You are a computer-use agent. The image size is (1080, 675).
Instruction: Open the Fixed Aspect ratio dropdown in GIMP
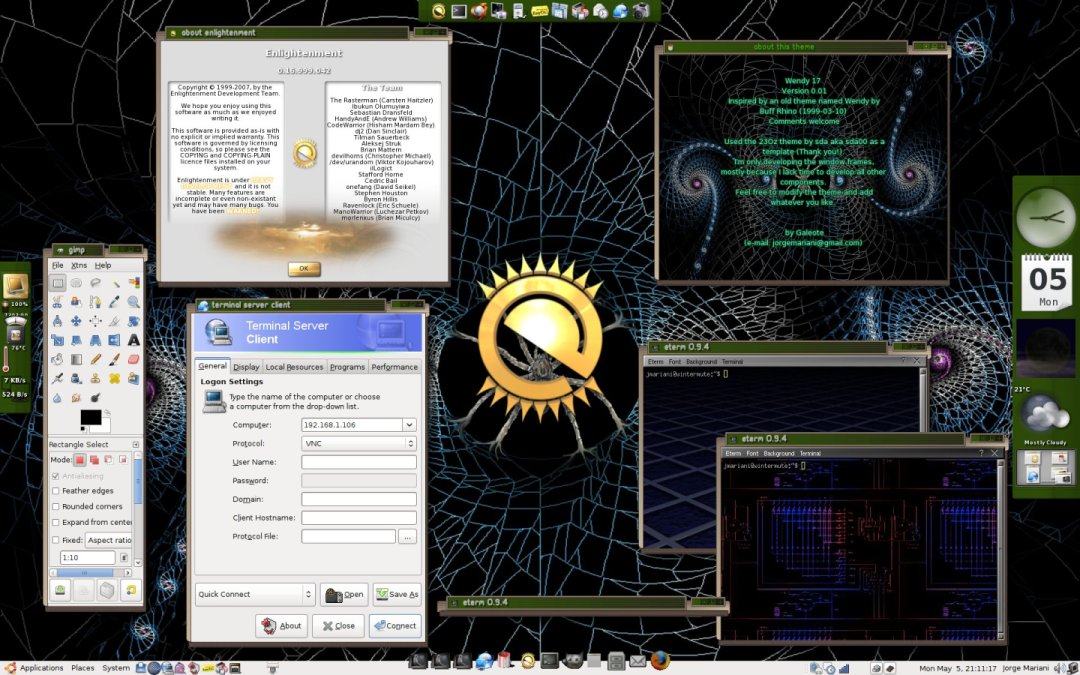pos(108,541)
